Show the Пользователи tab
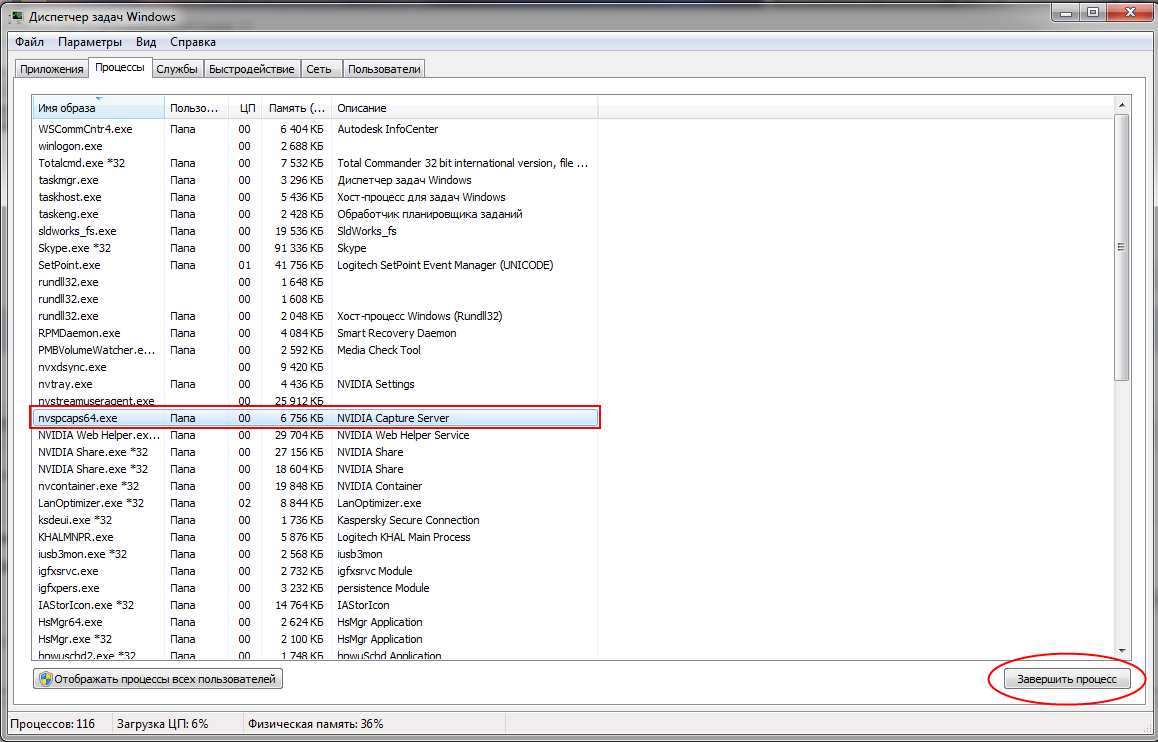 pyautogui.click(x=384, y=69)
